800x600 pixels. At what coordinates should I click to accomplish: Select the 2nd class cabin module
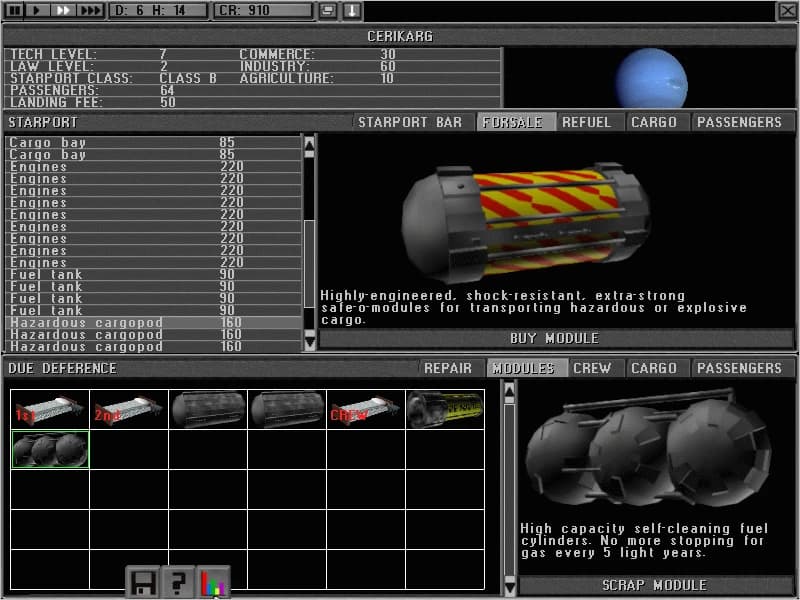coord(129,410)
